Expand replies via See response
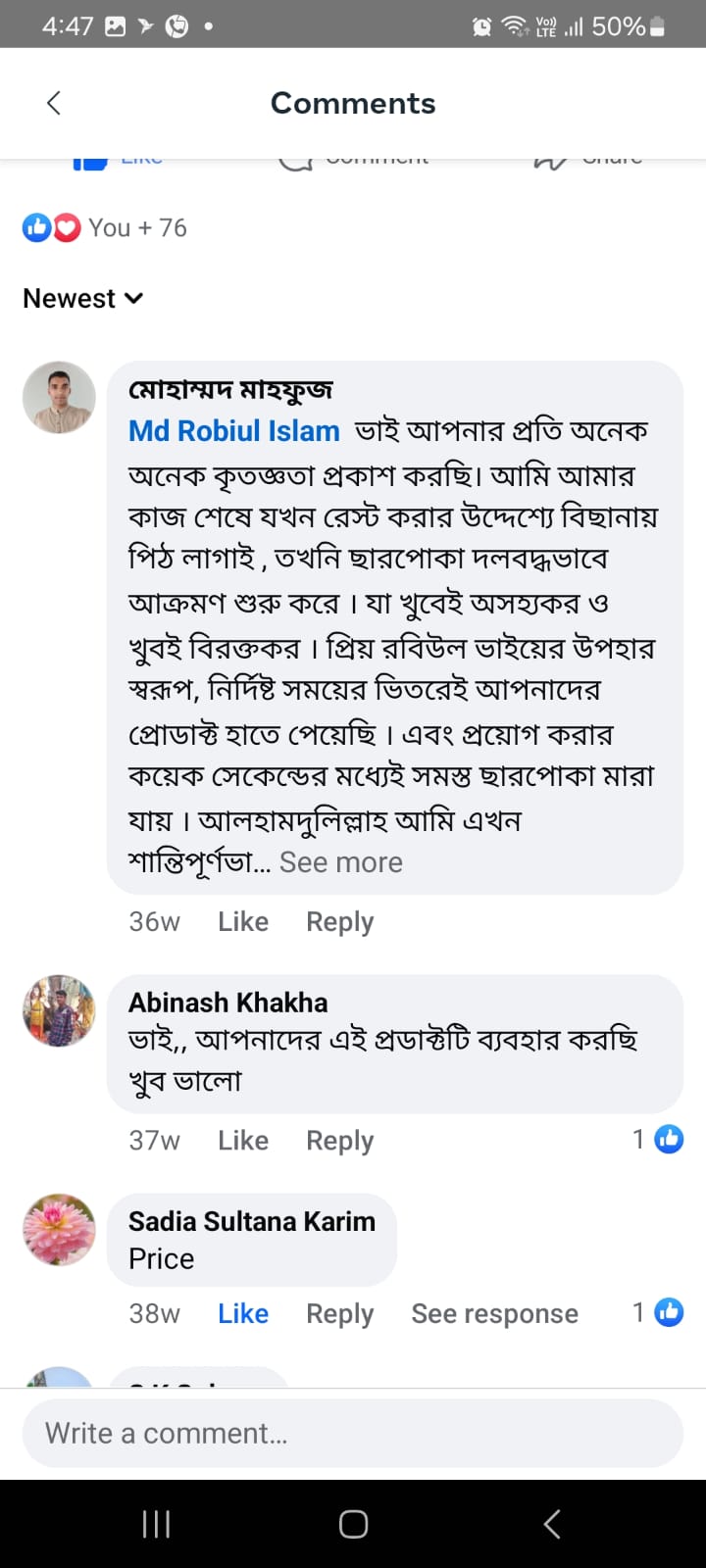 click(x=494, y=1313)
